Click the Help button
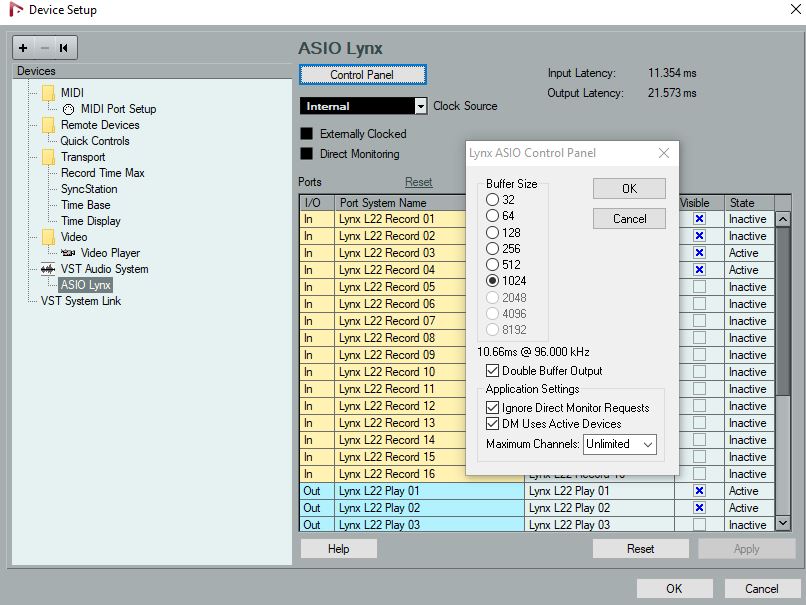This screenshot has width=806, height=605. coord(339,549)
